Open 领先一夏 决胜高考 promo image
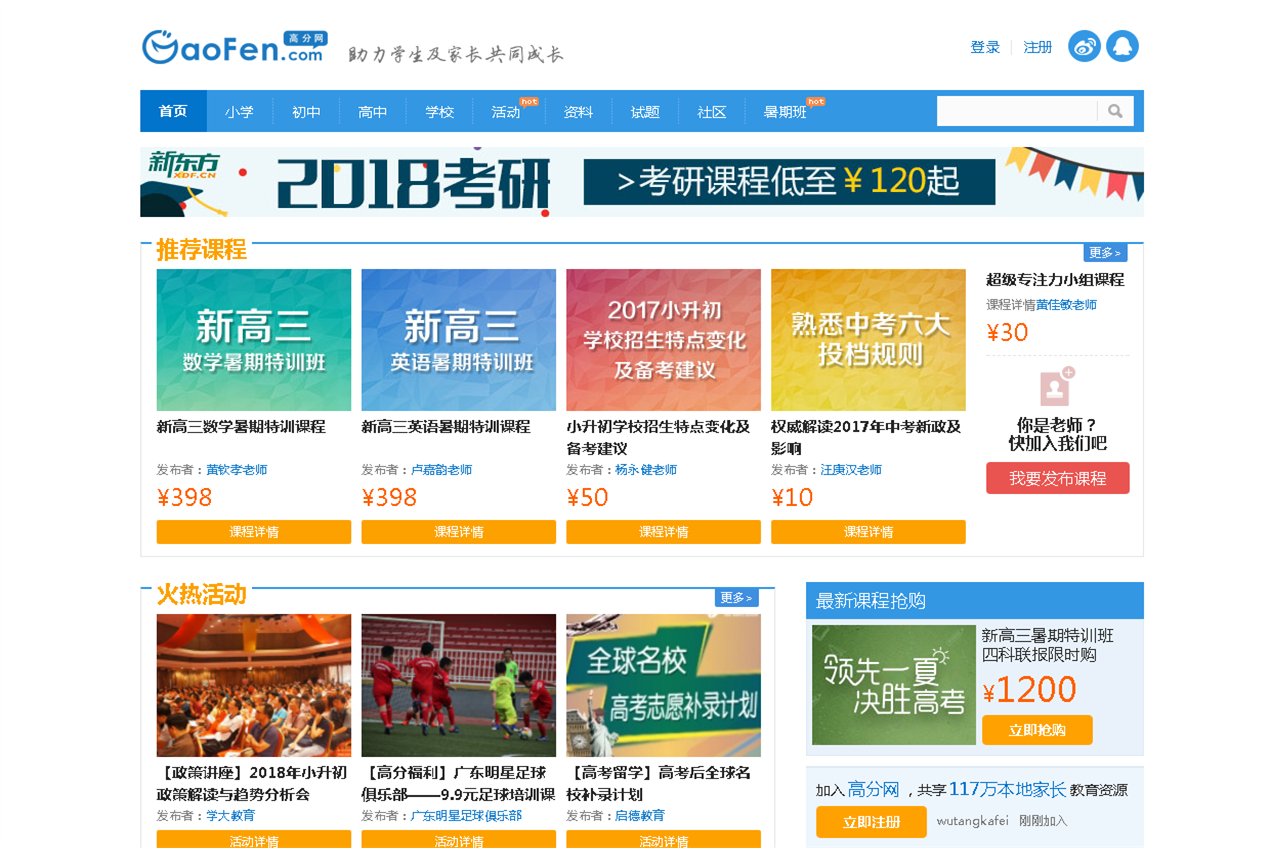This screenshot has width=1270, height=848. pyautogui.click(x=894, y=685)
